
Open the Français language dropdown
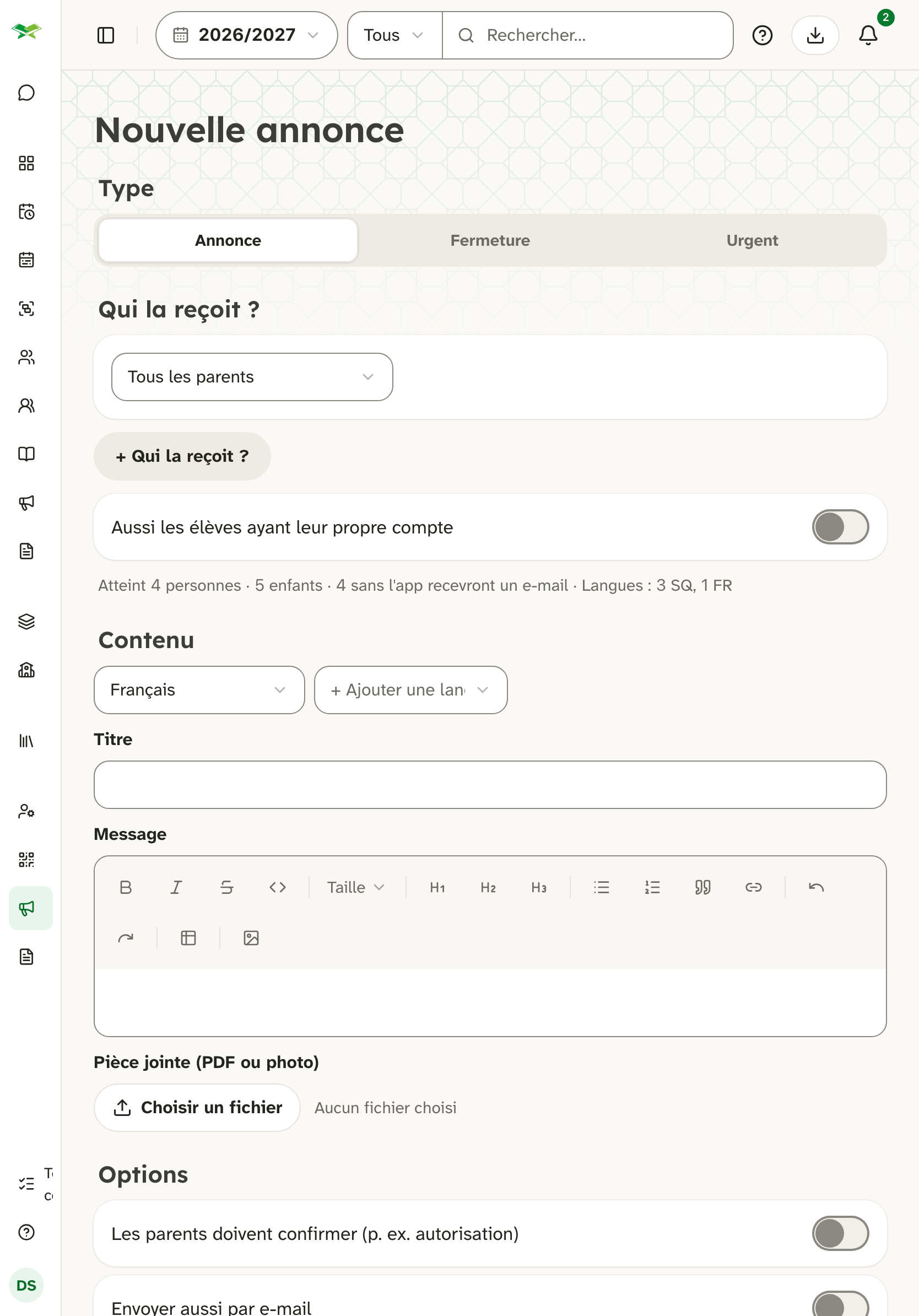(199, 689)
